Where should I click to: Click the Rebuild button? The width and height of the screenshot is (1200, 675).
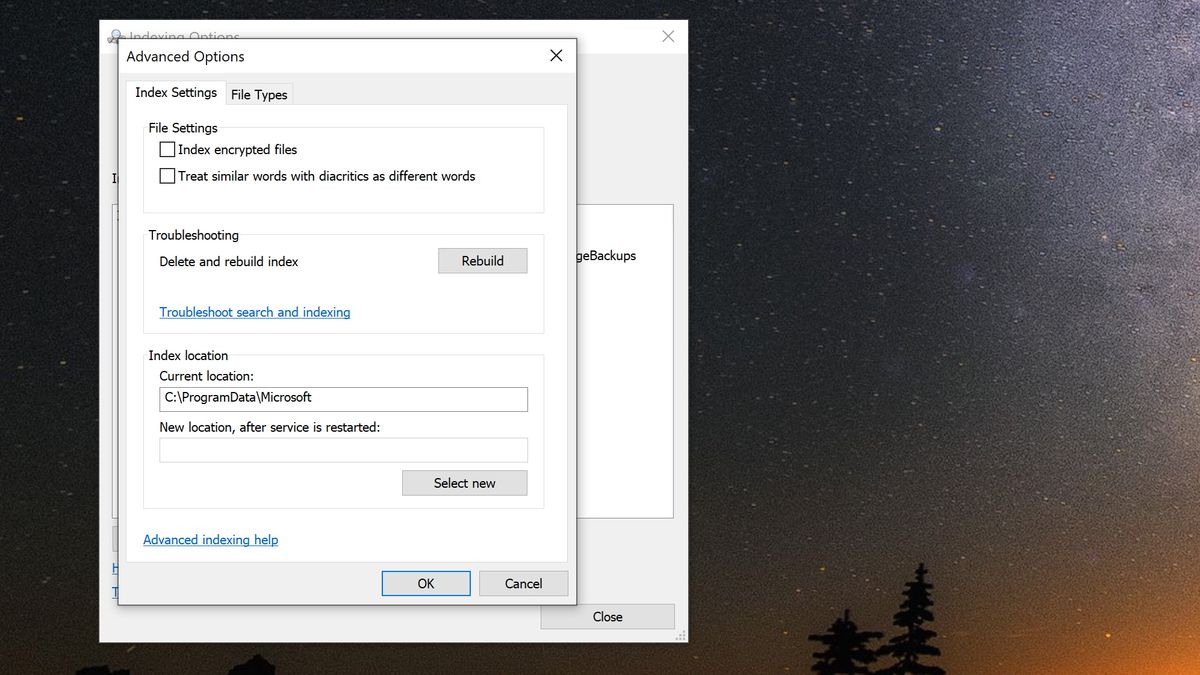(482, 260)
